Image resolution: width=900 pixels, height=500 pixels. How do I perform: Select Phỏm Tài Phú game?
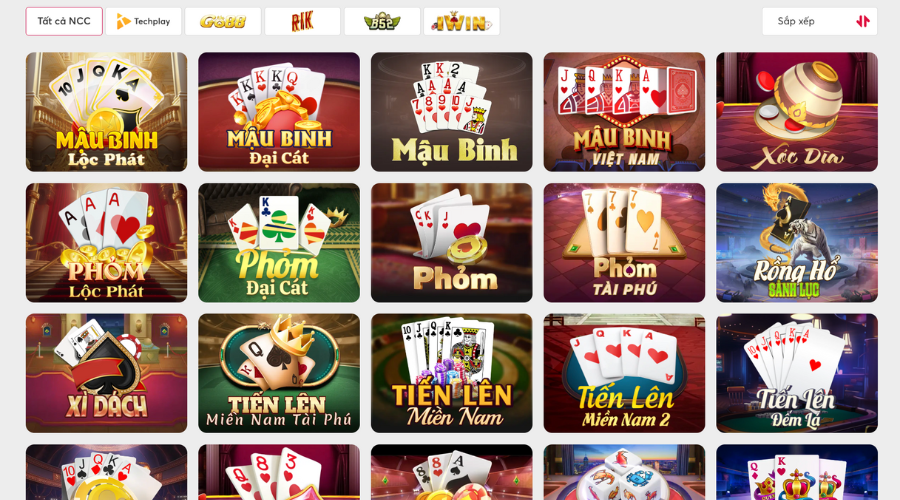click(624, 243)
